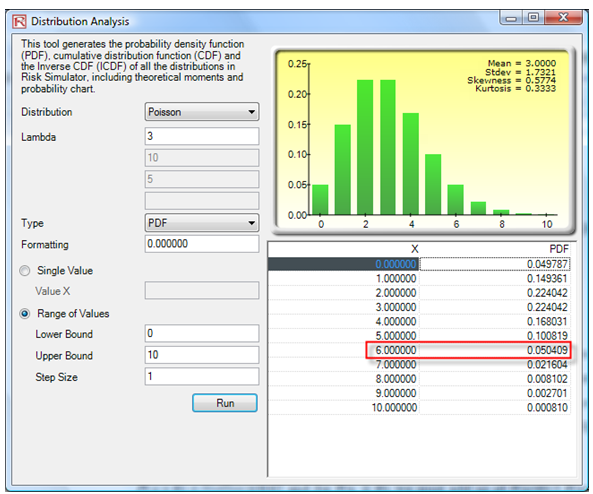Viewport: 593px width, 494px height.
Task: Select the X cell 0.000000
Action: (344, 264)
